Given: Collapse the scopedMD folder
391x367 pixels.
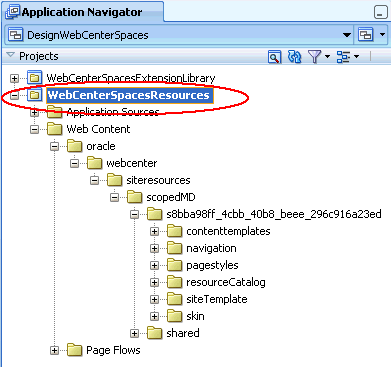Looking at the screenshot, I should click(114, 198).
